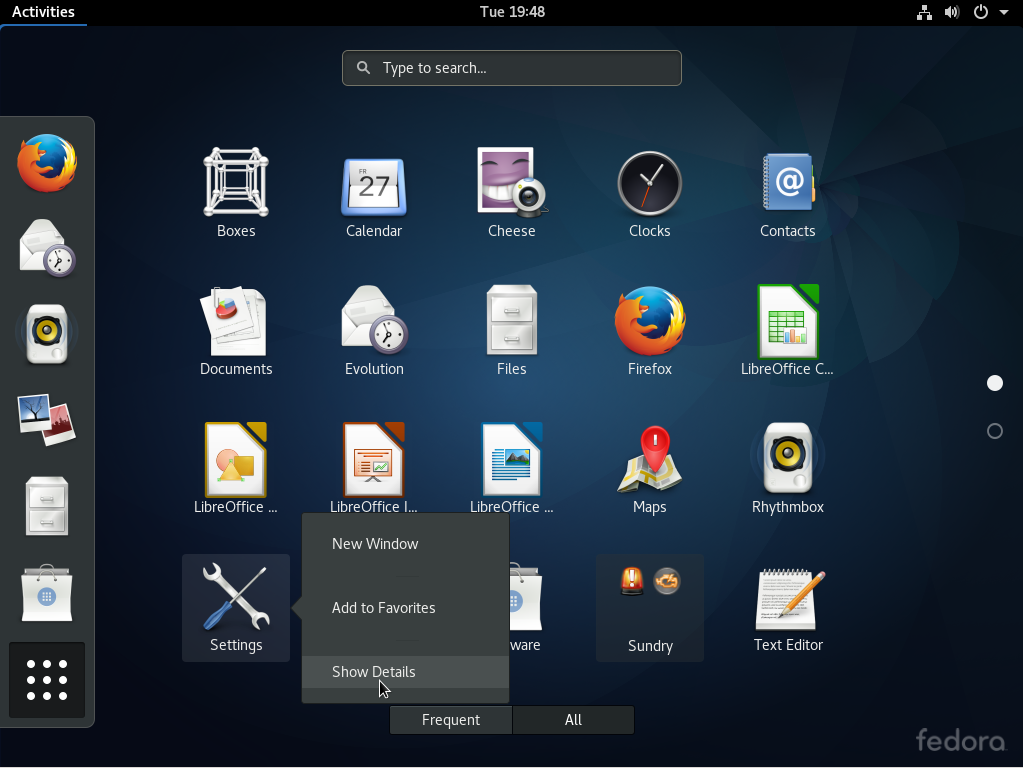1023x768 pixels.
Task: Open Software from the dock
Action: pyautogui.click(x=47, y=593)
